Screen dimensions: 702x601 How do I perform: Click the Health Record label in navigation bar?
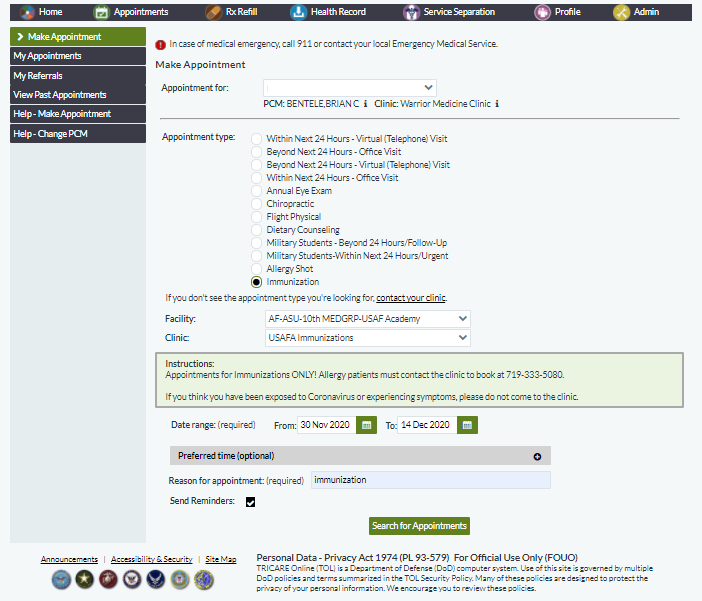click(x=338, y=12)
